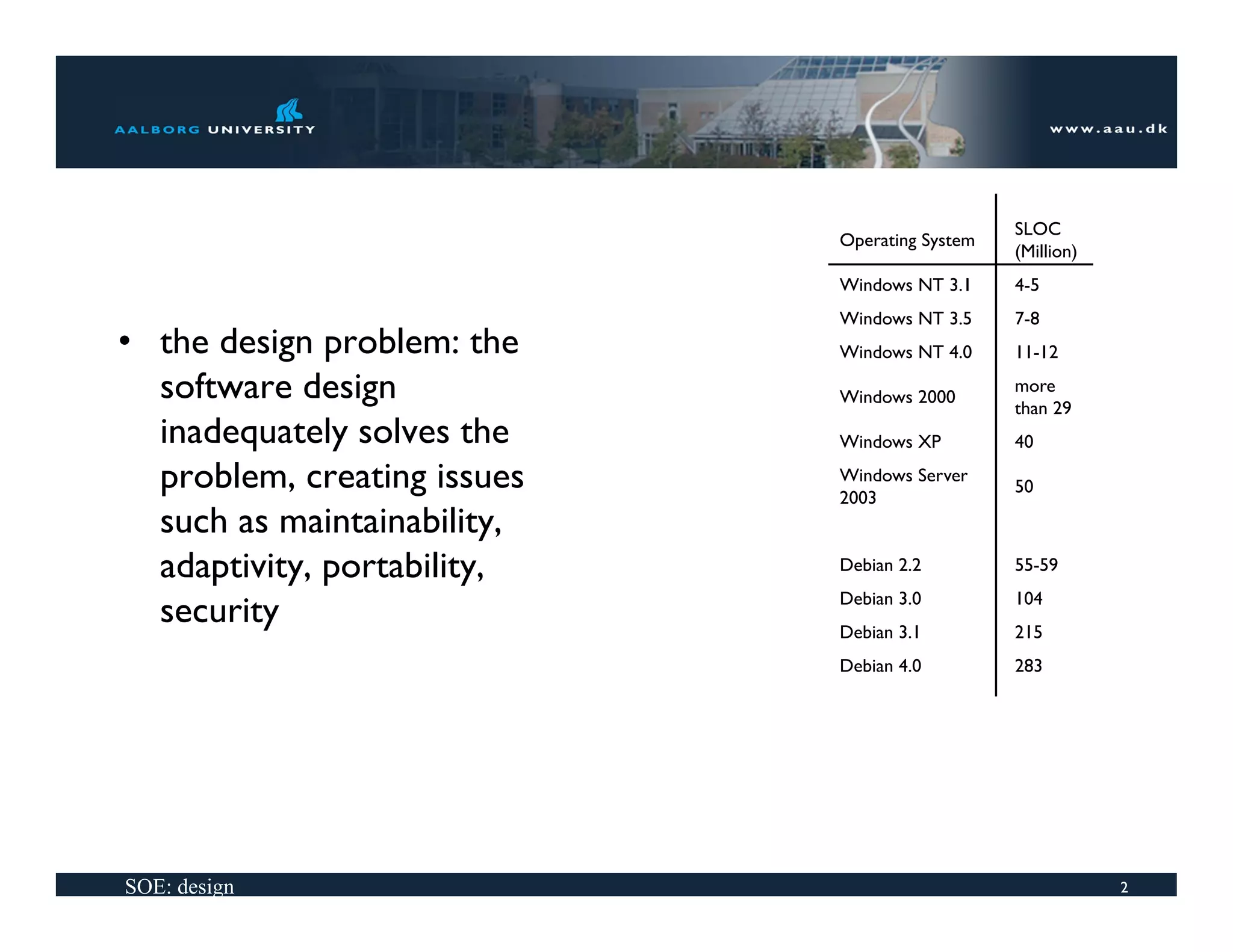Click the design problem bullet paragraph
The image size is (1233, 952).
341,475
